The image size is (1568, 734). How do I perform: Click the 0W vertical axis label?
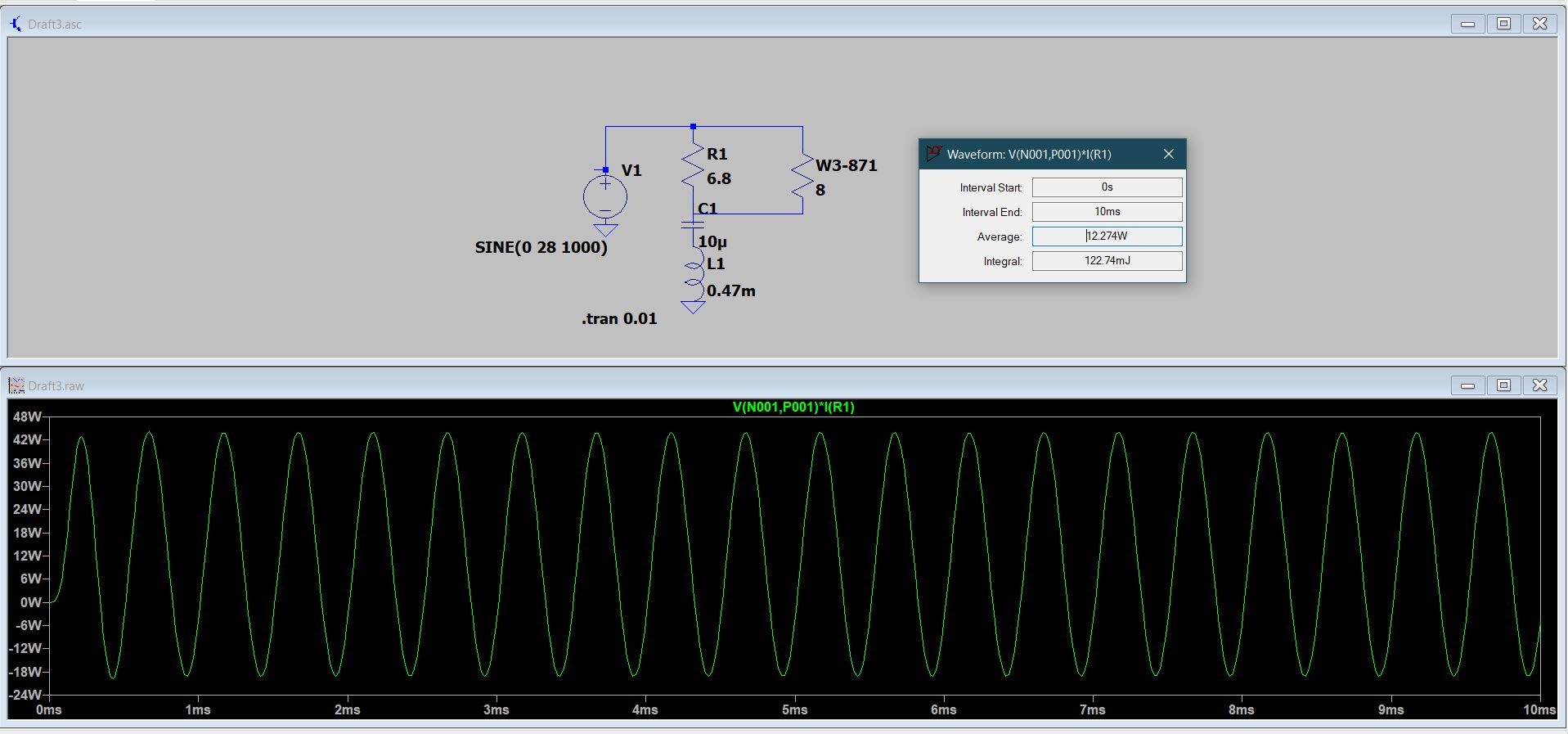pyautogui.click(x=31, y=602)
